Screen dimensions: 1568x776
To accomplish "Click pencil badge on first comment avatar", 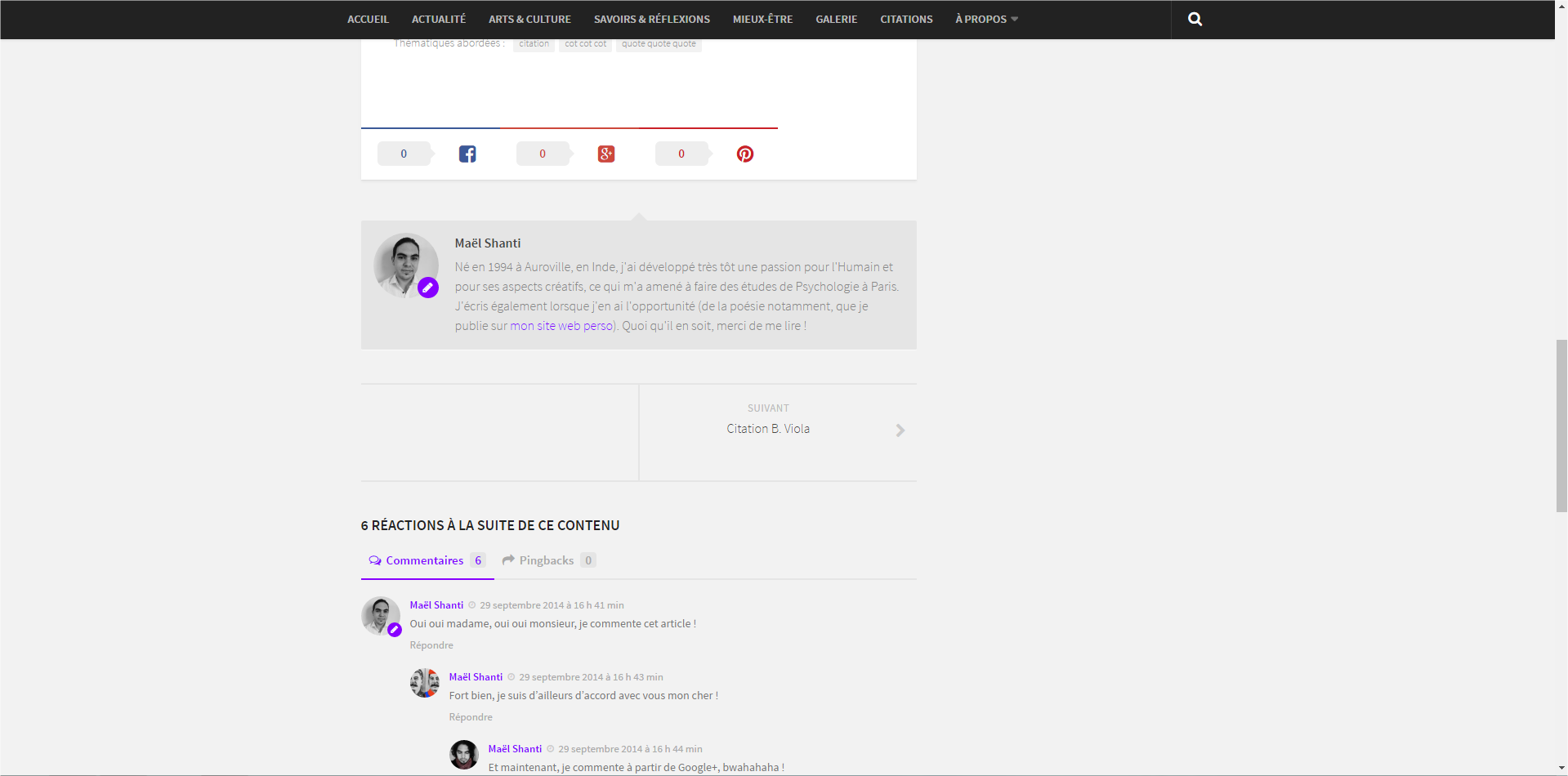I will pyautogui.click(x=395, y=630).
